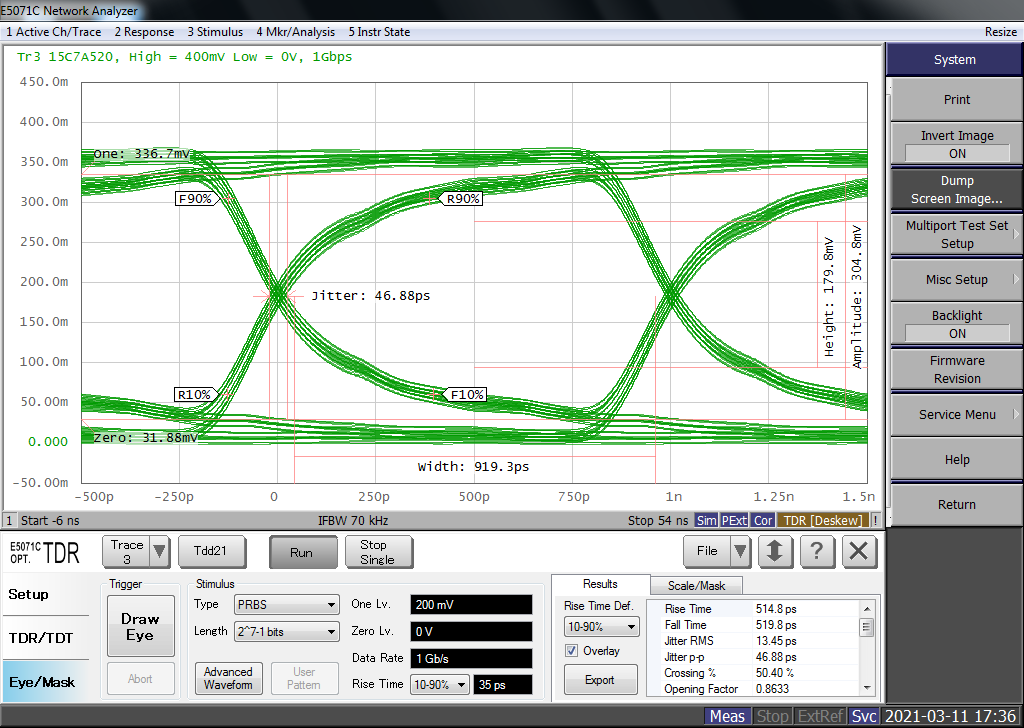
Task: Open the stimulus Type PRBS dropdown
Action: pyautogui.click(x=286, y=605)
